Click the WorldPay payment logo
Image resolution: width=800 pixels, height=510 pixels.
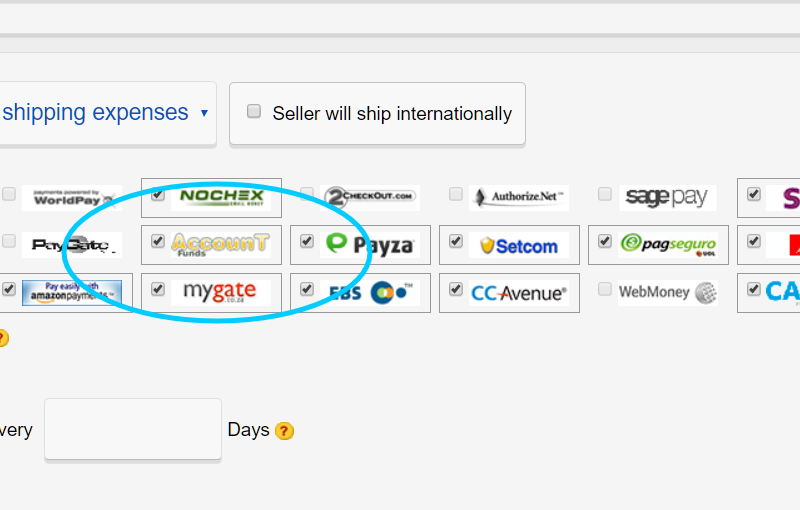72,198
